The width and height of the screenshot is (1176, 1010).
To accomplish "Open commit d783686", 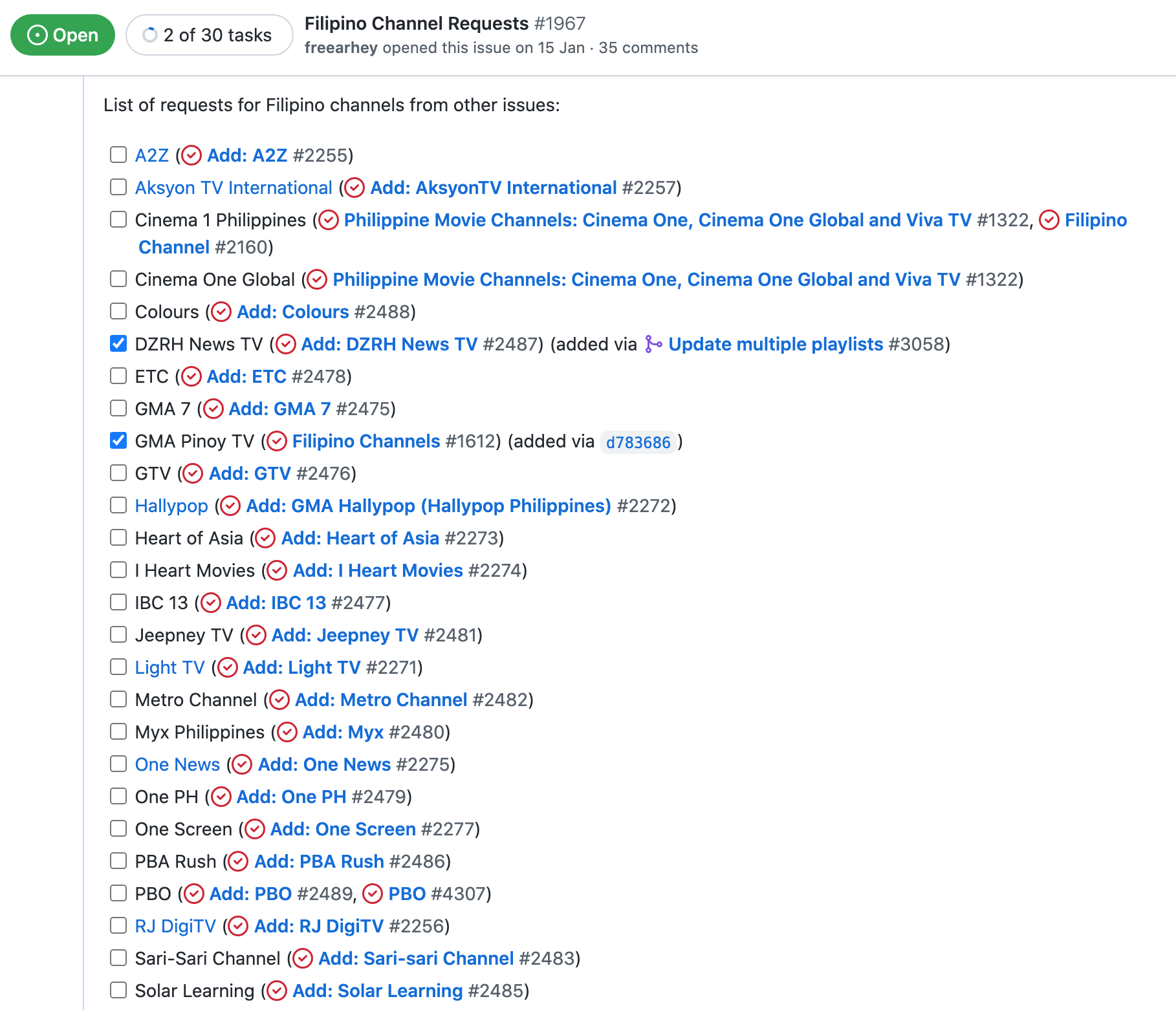I will pyautogui.click(x=638, y=442).
